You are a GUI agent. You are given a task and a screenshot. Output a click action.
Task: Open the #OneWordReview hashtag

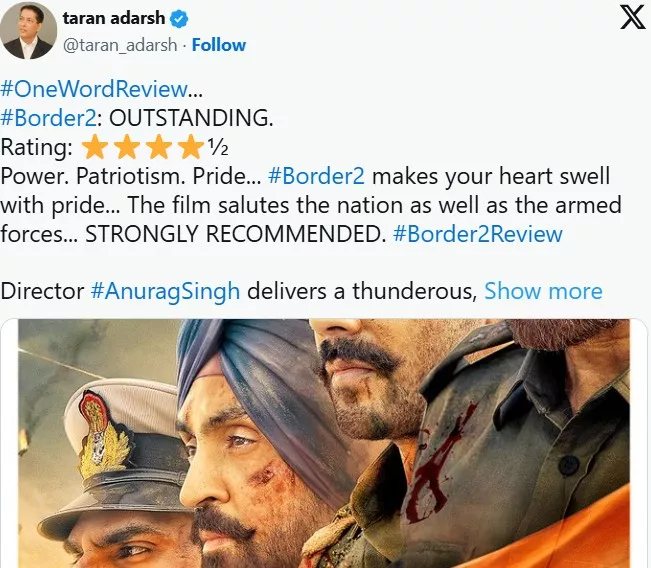point(94,88)
